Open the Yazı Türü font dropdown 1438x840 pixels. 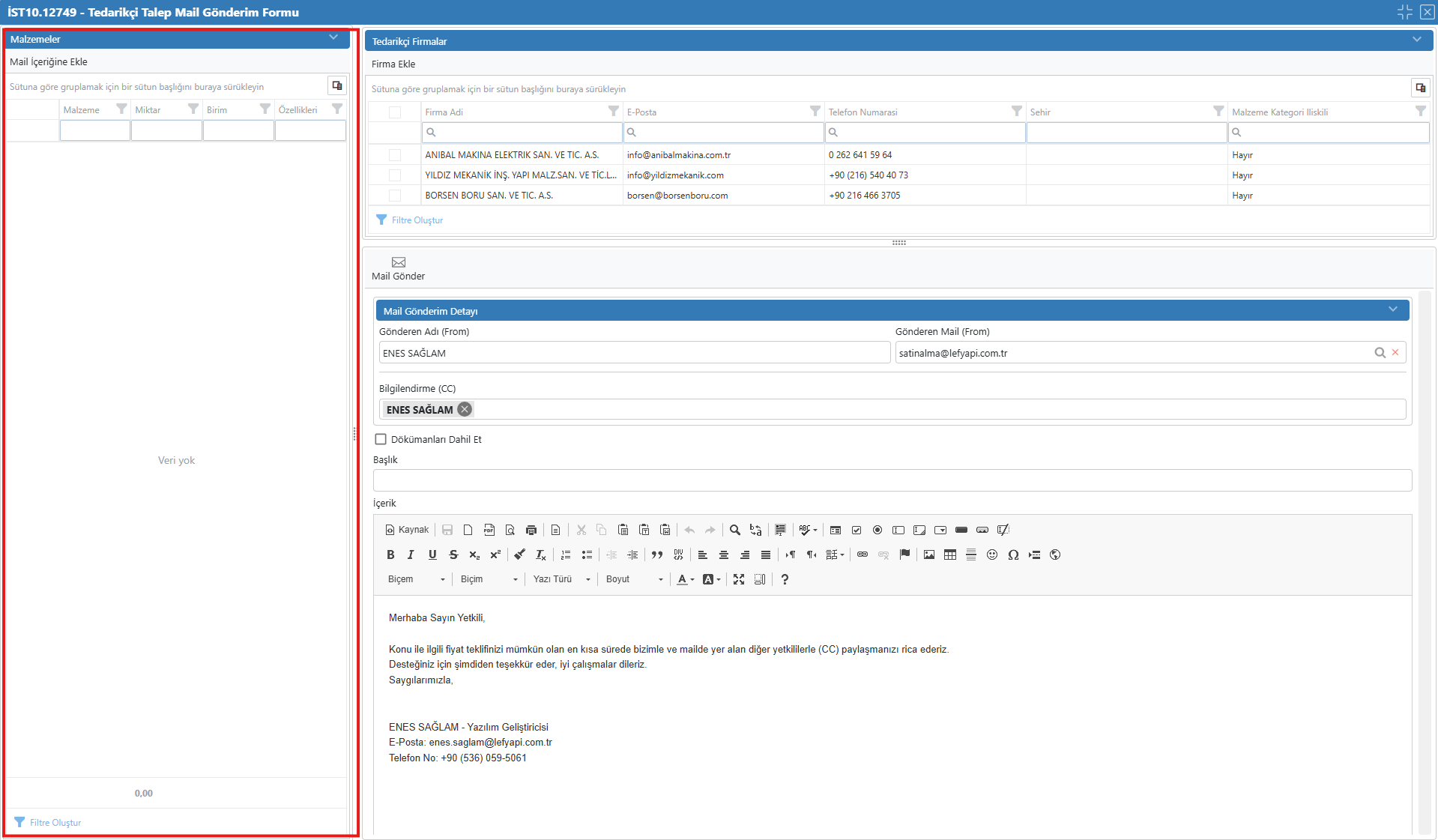pos(562,579)
